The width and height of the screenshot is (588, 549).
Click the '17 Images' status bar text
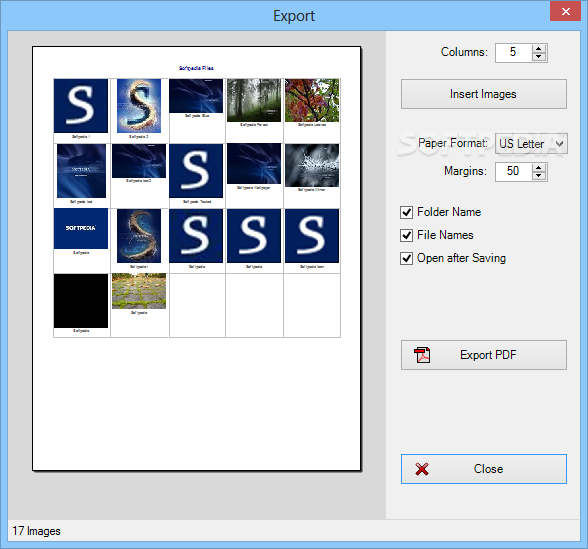pos(36,531)
